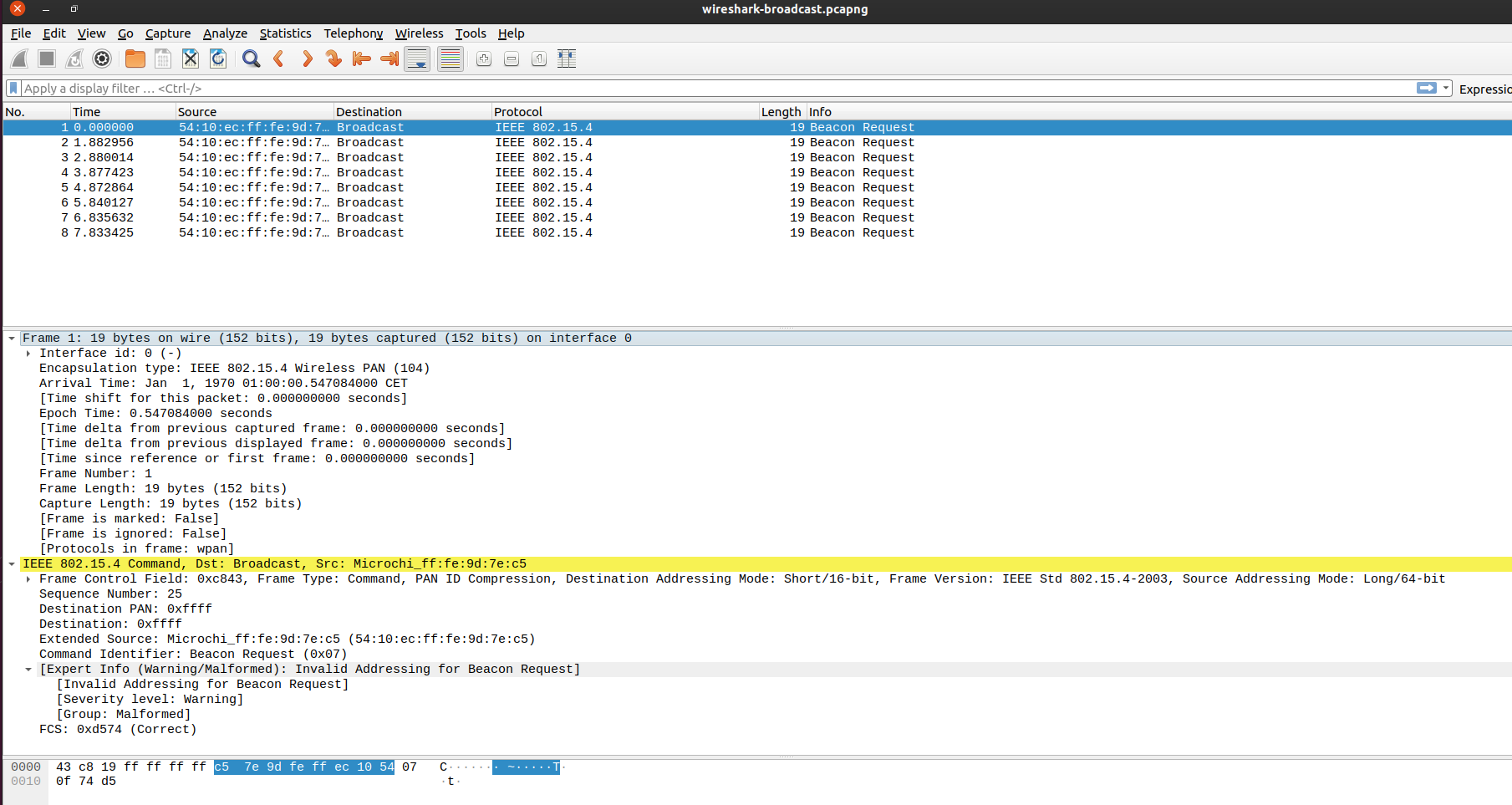
Task: Open the filter history dropdown arrow
Action: pos(1446,89)
